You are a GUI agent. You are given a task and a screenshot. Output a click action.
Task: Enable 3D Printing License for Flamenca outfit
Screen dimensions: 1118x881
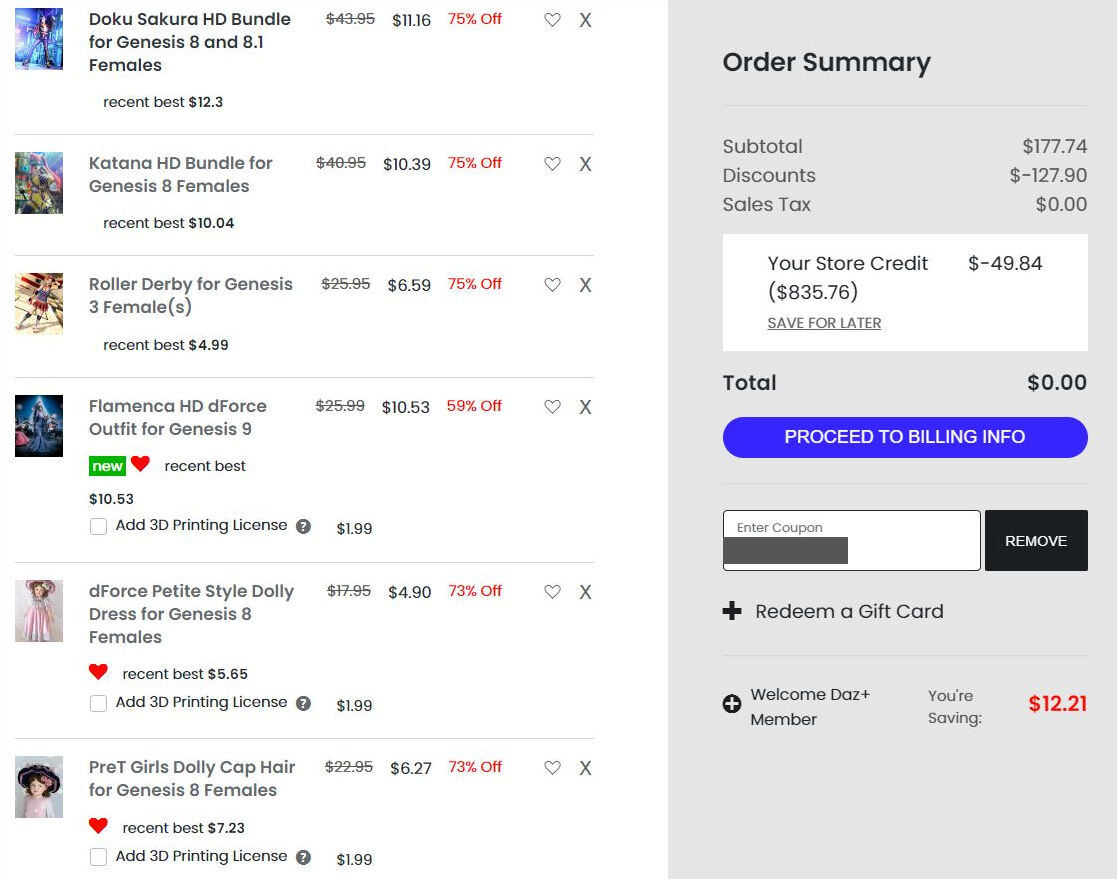(x=98, y=527)
